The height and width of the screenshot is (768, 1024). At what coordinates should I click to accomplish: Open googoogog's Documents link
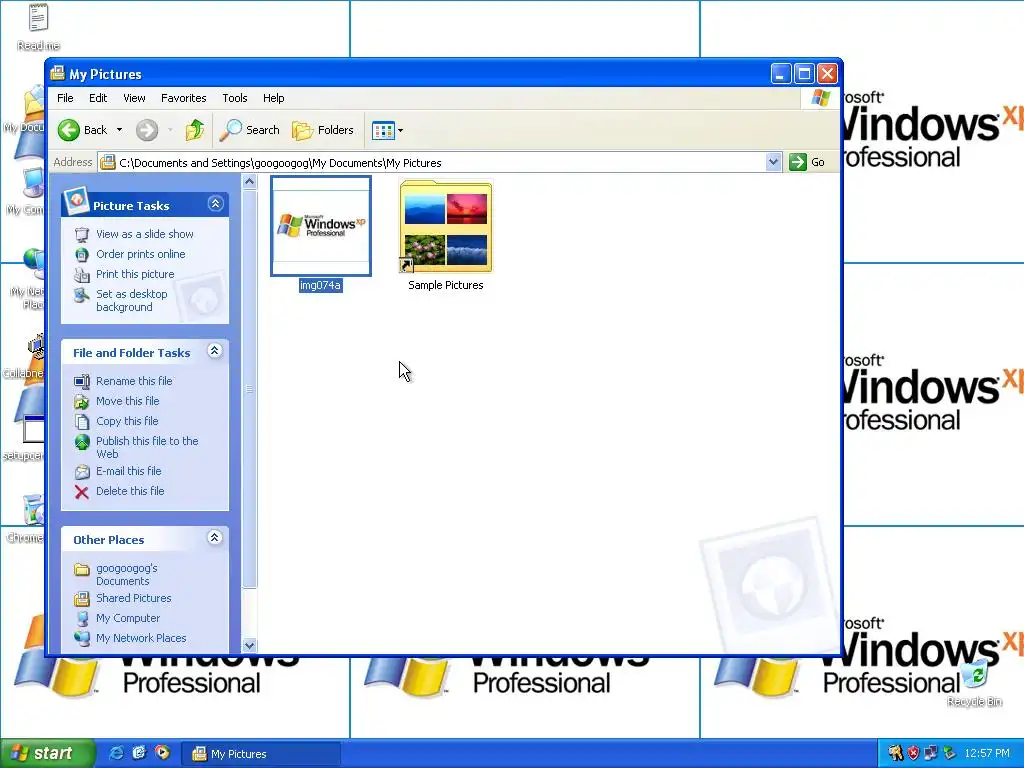[x=127, y=575]
